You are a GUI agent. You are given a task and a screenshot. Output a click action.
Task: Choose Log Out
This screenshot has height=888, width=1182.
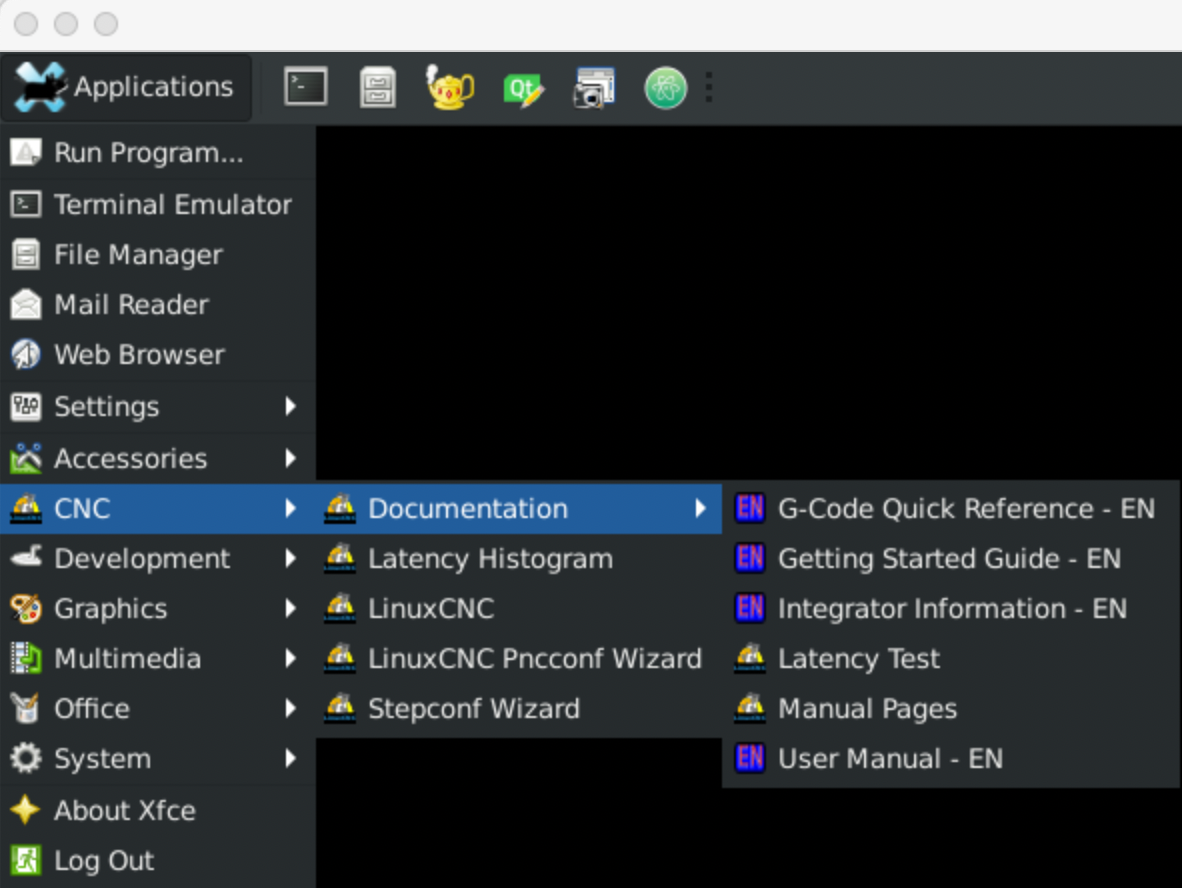click(x=158, y=860)
